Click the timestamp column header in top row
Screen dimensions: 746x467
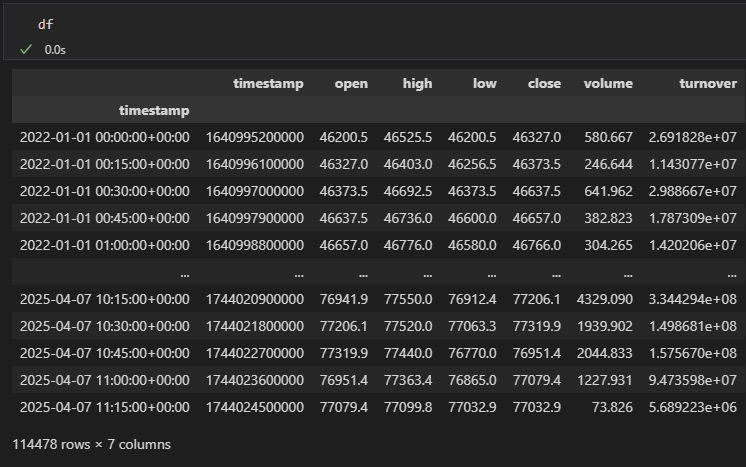point(268,84)
